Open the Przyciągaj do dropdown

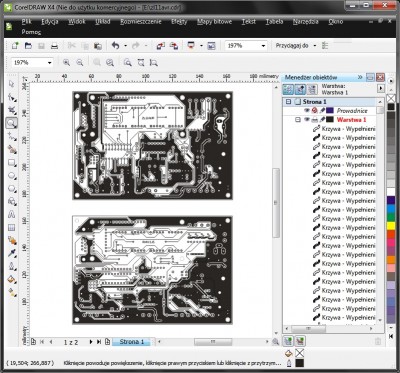point(315,46)
